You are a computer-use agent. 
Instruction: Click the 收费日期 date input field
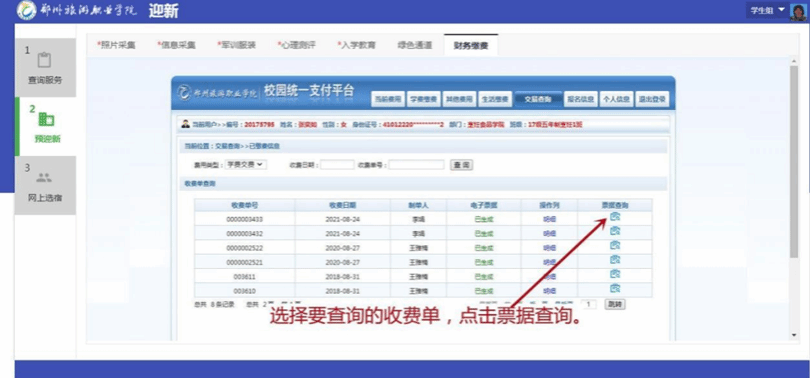coord(337,165)
